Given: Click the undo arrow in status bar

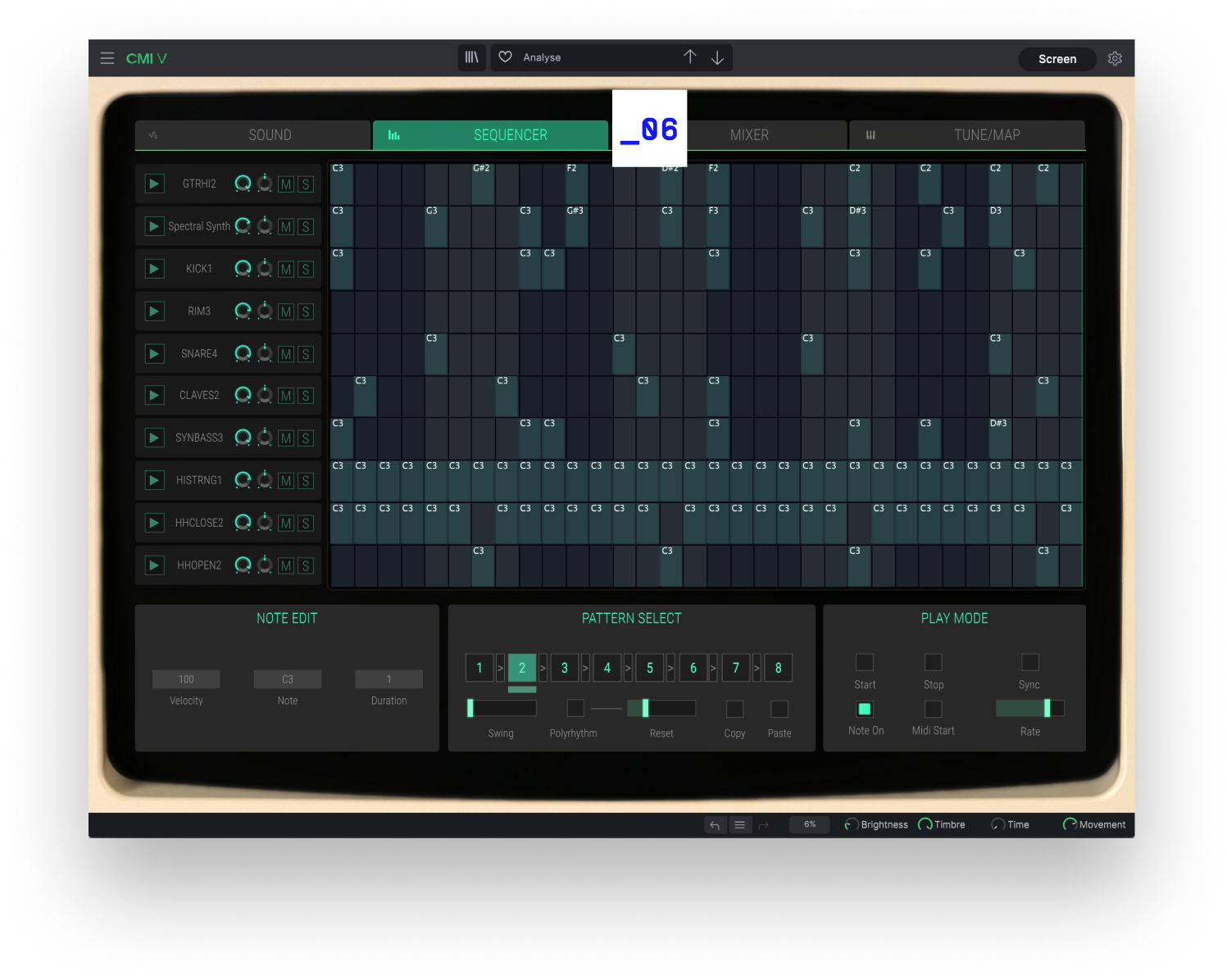Looking at the screenshot, I should click(x=715, y=825).
